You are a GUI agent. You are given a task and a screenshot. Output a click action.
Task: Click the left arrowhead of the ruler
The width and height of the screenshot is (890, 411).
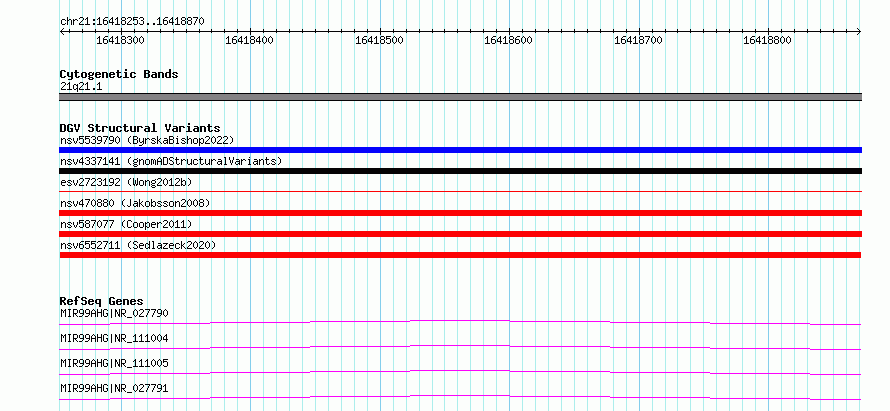tap(62, 32)
